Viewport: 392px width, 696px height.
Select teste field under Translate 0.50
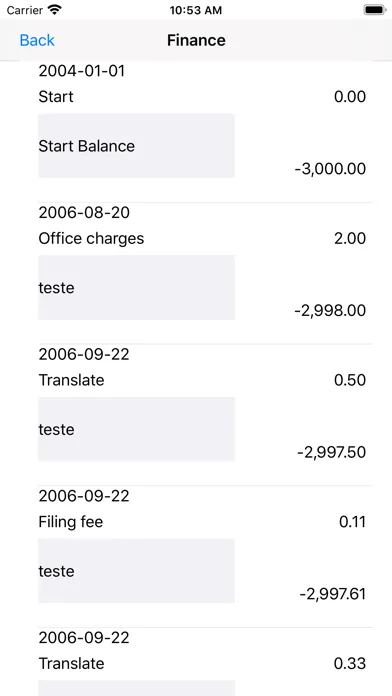coord(136,429)
